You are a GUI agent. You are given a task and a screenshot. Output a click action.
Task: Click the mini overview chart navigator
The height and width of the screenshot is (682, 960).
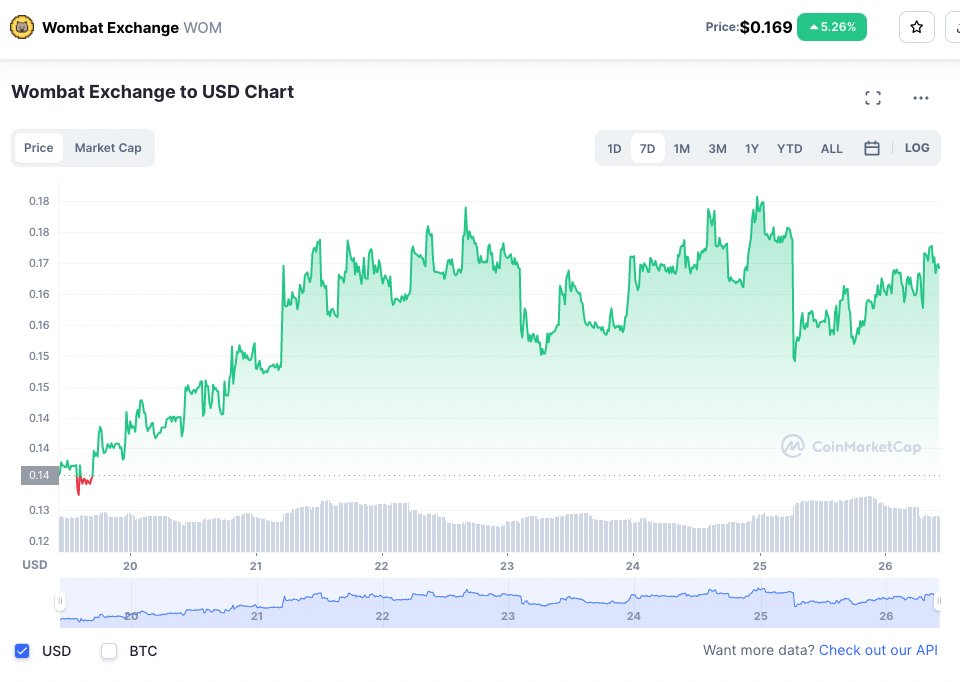pos(500,603)
